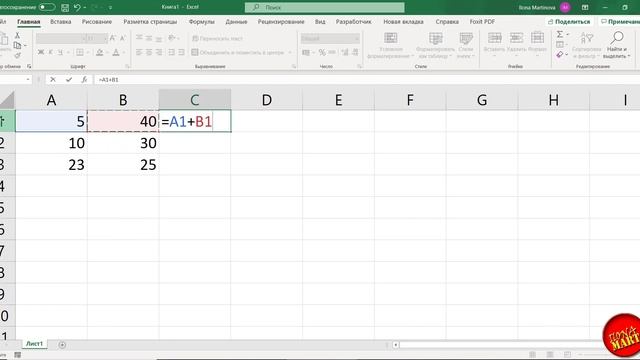The width and height of the screenshot is (640, 360).
Task: Open Условное форматирование dropdown
Action: pos(391,45)
